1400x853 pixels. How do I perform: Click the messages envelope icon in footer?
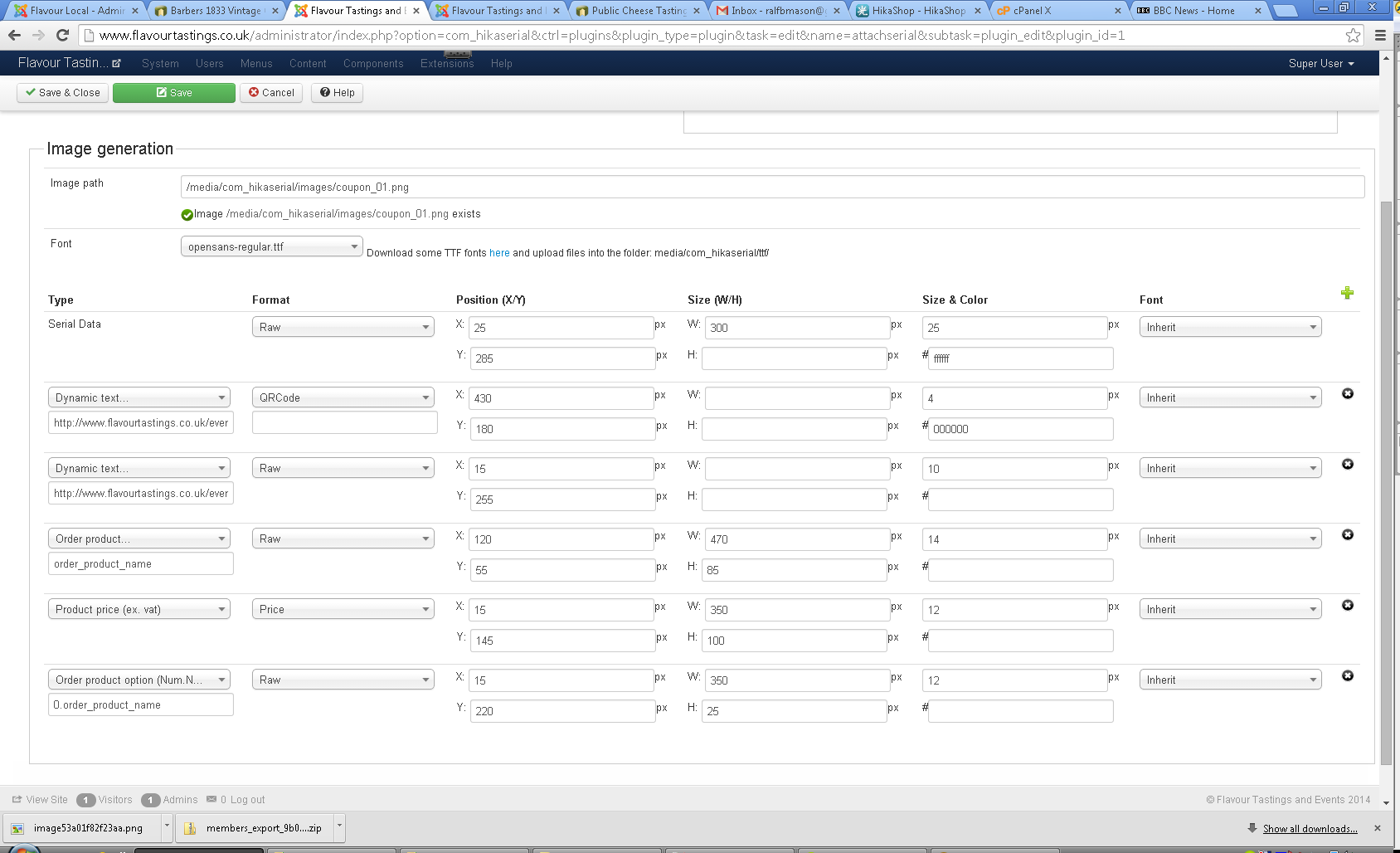tap(211, 799)
